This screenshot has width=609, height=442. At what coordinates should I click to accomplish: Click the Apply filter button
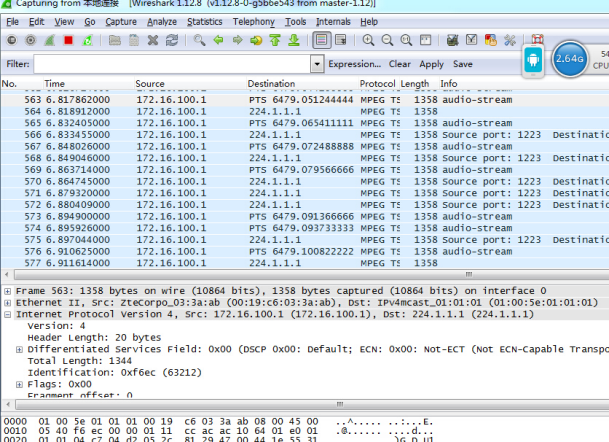click(x=432, y=64)
